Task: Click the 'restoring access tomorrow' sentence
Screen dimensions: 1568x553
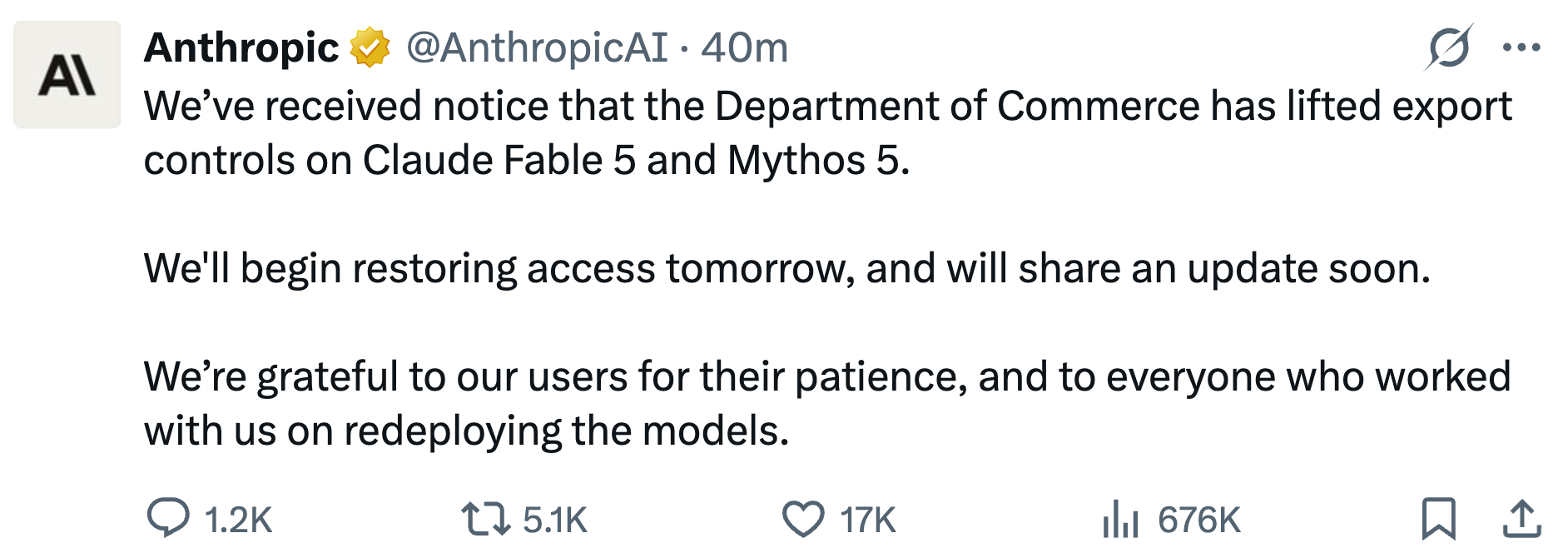Action: (x=787, y=269)
